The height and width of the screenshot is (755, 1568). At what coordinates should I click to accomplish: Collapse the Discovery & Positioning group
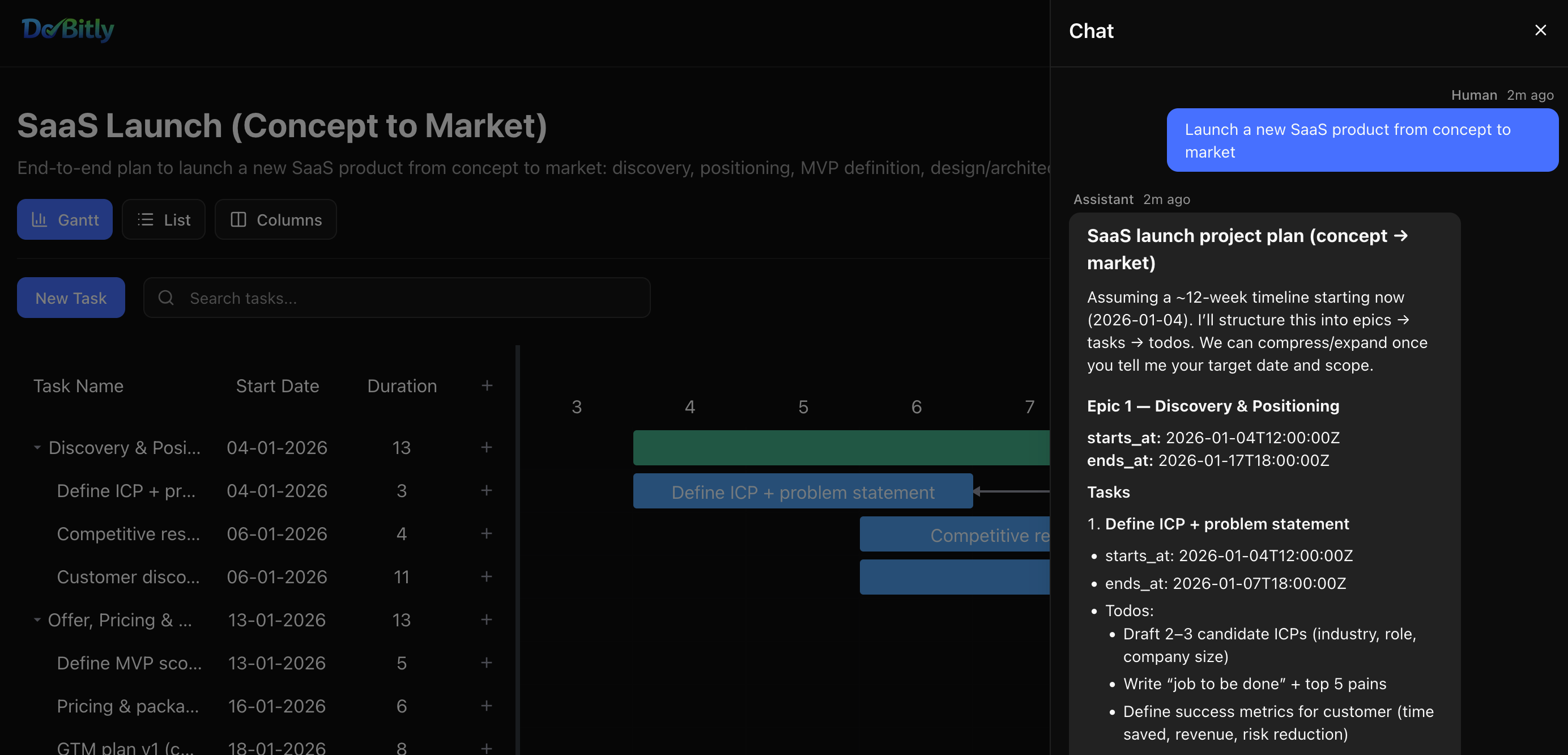click(38, 448)
